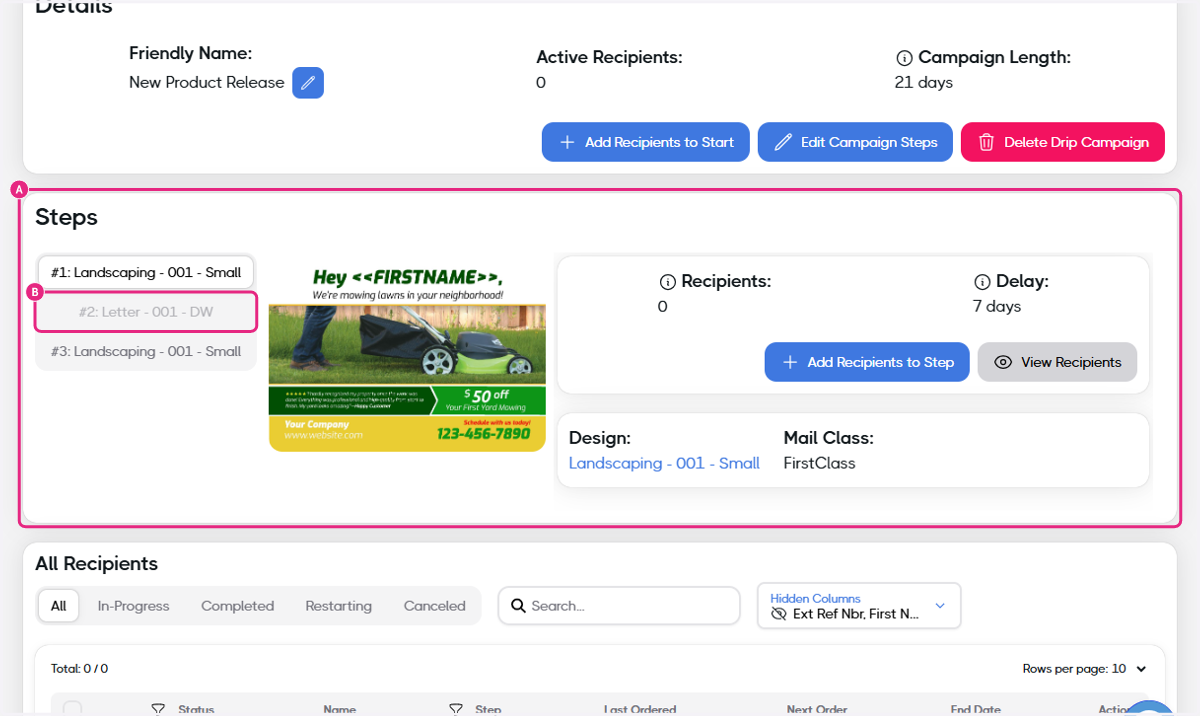Expand the Hidden Columns dropdown
This screenshot has height=716, width=1200.
click(x=859, y=606)
